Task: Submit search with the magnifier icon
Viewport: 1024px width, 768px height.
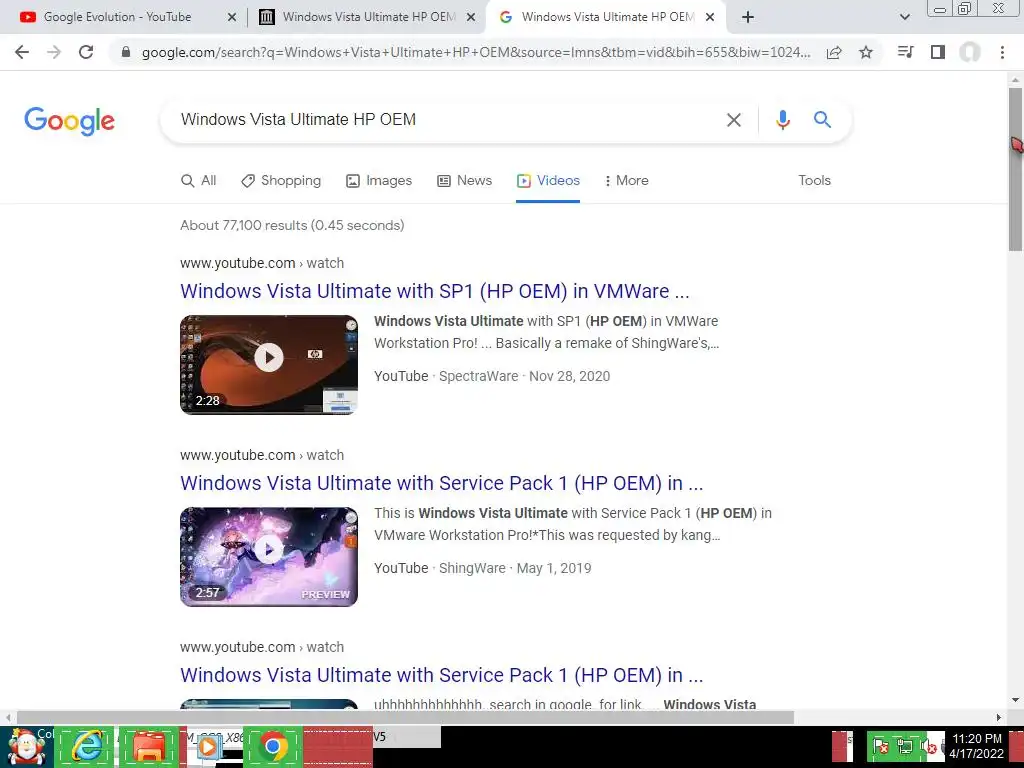Action: (x=822, y=120)
